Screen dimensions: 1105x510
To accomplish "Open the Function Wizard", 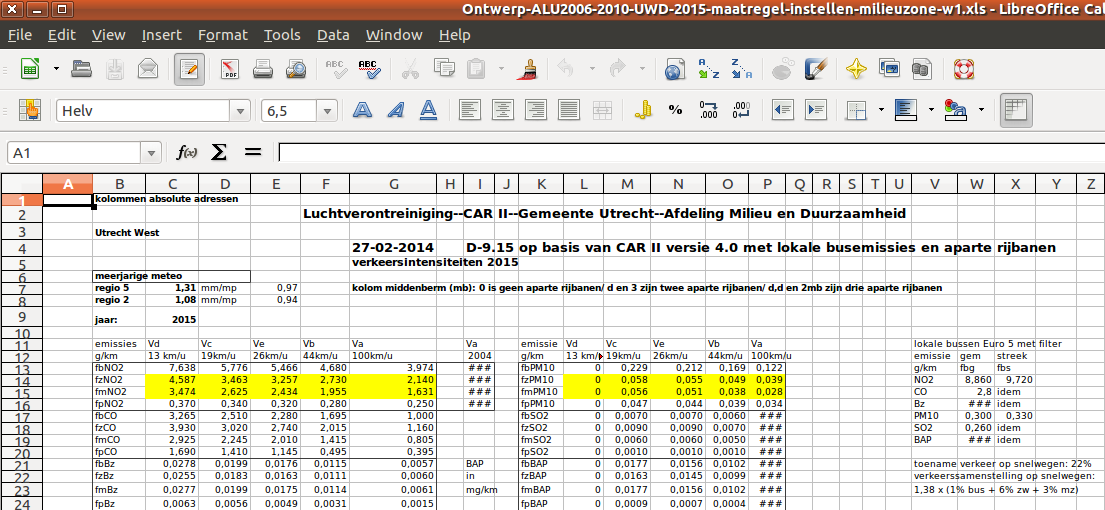I will coord(187,152).
